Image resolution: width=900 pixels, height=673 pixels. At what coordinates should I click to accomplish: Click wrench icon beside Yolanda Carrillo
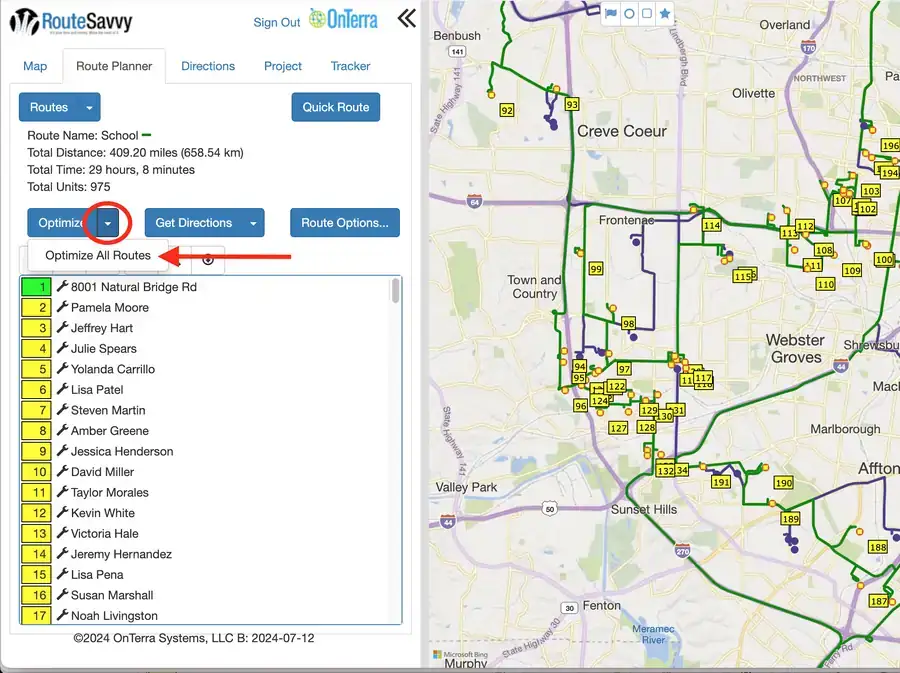click(62, 368)
